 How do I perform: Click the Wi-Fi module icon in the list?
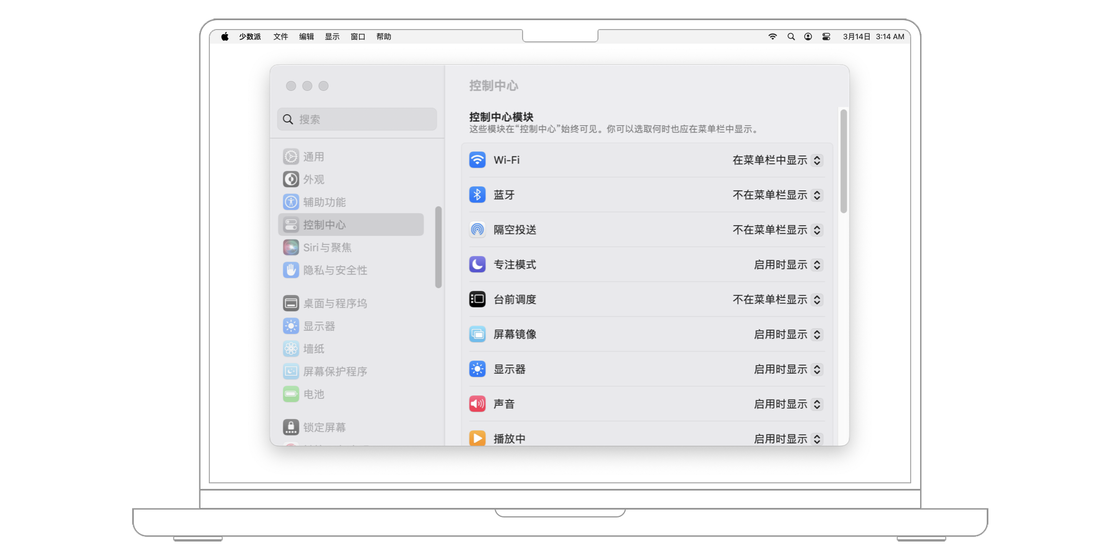click(477, 160)
